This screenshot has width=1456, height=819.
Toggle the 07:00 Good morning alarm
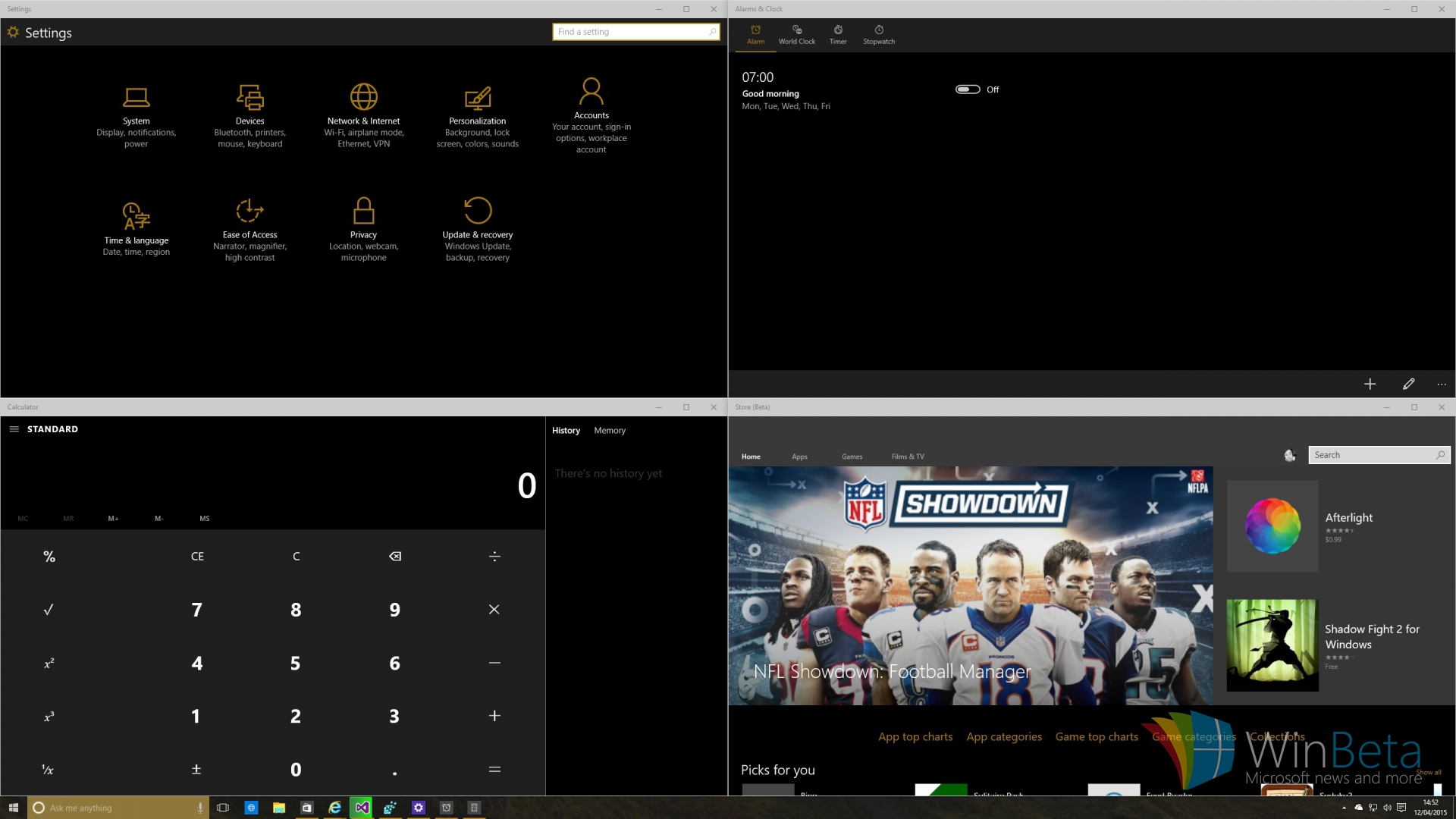pos(968,89)
